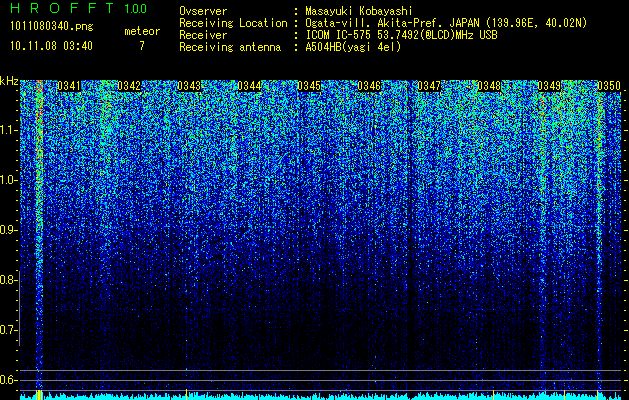This screenshot has width=629, height=400.
Task: Click the Receiver field label
Action: click(203, 35)
